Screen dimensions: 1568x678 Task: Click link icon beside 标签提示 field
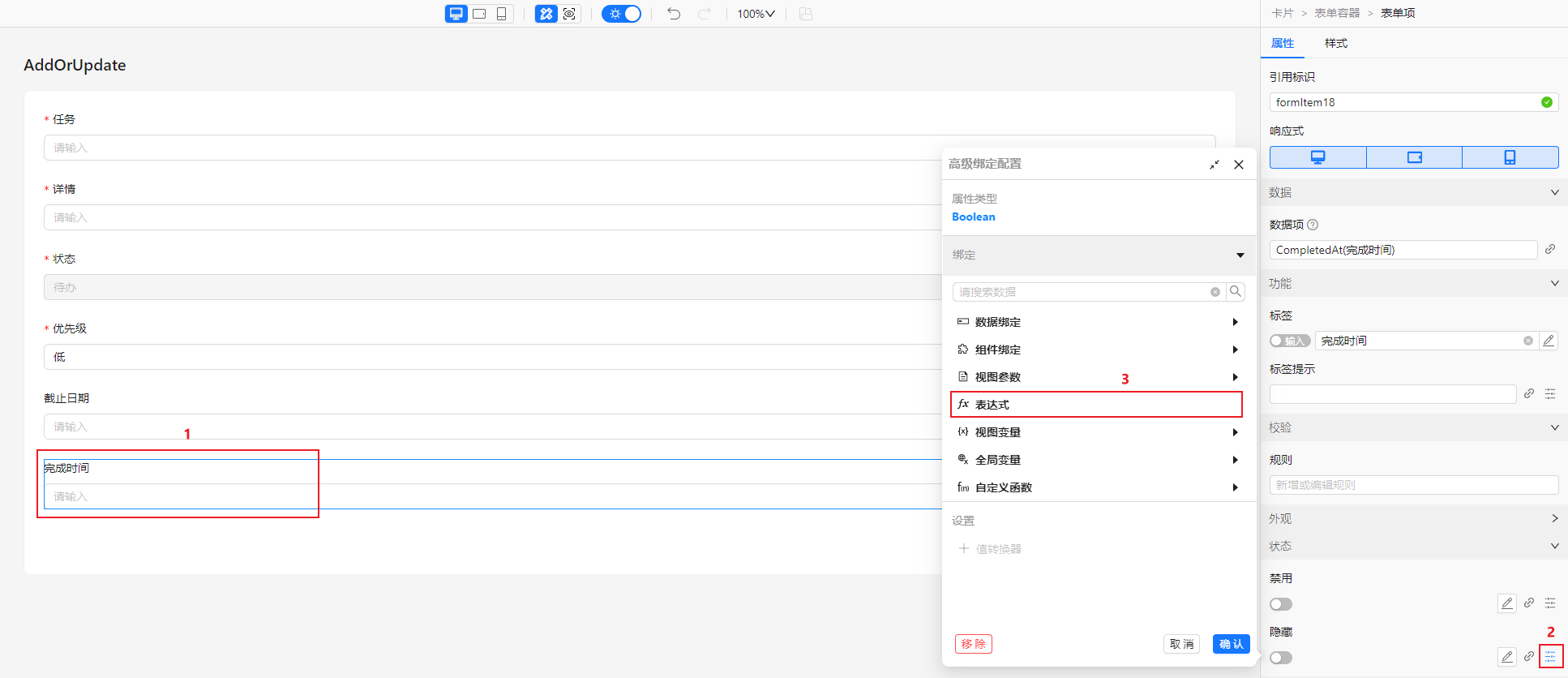[x=1529, y=393]
